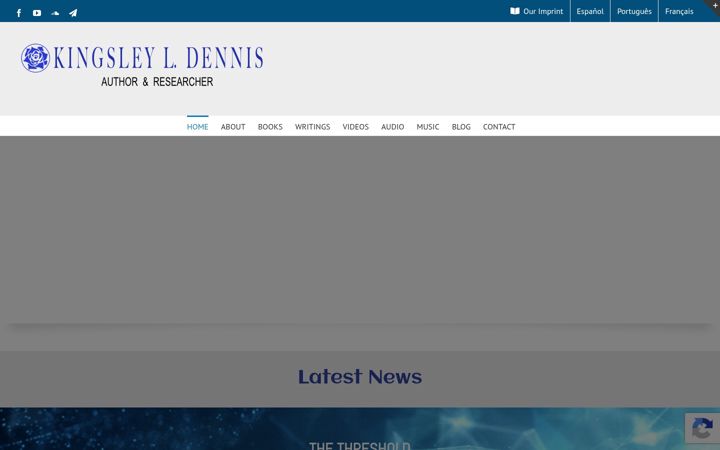
Task: Expand the sliding bar plus toggle
Action: (714, 5)
